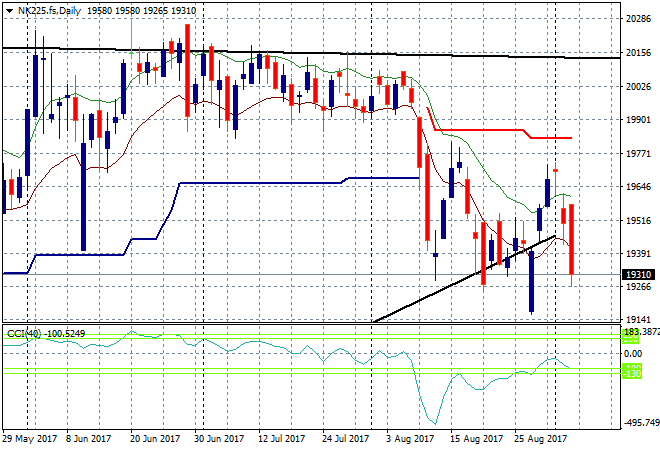Screen dimensions: 660x450
Task: Select the 20156 price axis label
Action: (639, 53)
